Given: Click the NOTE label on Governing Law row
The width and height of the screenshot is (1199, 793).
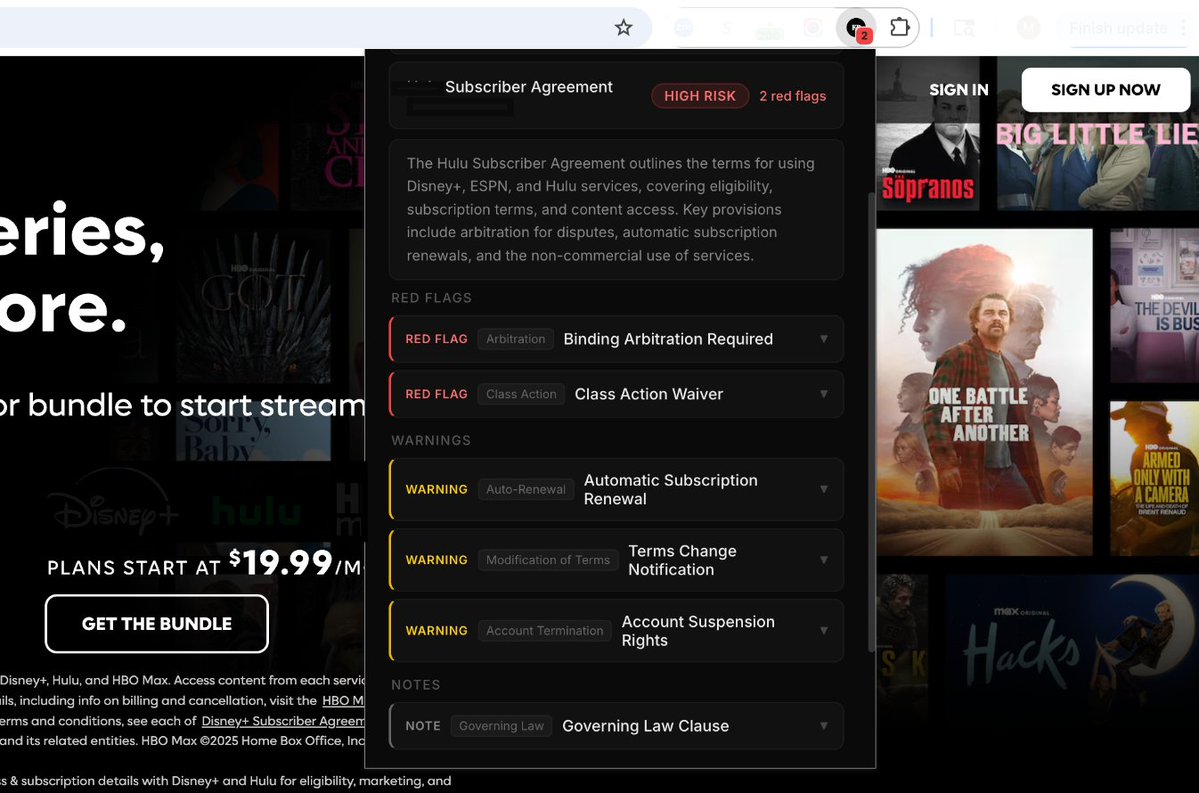Looking at the screenshot, I should click(x=423, y=726).
